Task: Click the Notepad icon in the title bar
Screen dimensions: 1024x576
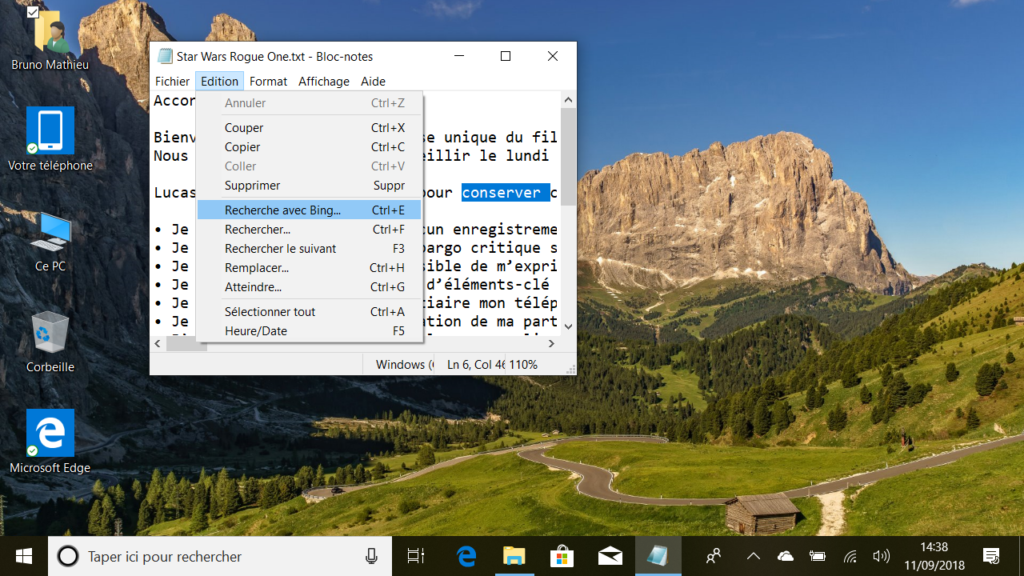Action: pos(165,57)
